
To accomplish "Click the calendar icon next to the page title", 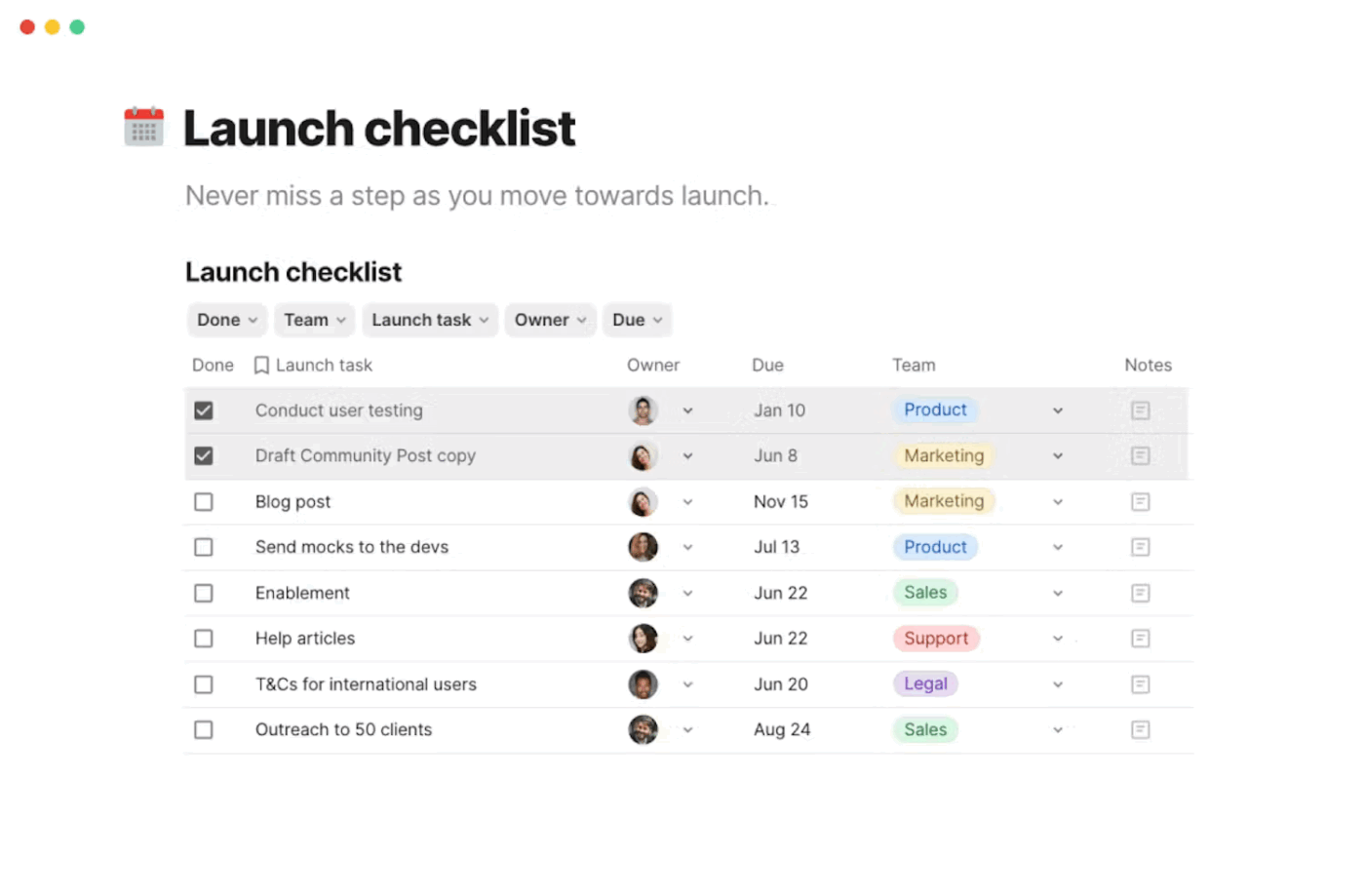I will coord(143,127).
